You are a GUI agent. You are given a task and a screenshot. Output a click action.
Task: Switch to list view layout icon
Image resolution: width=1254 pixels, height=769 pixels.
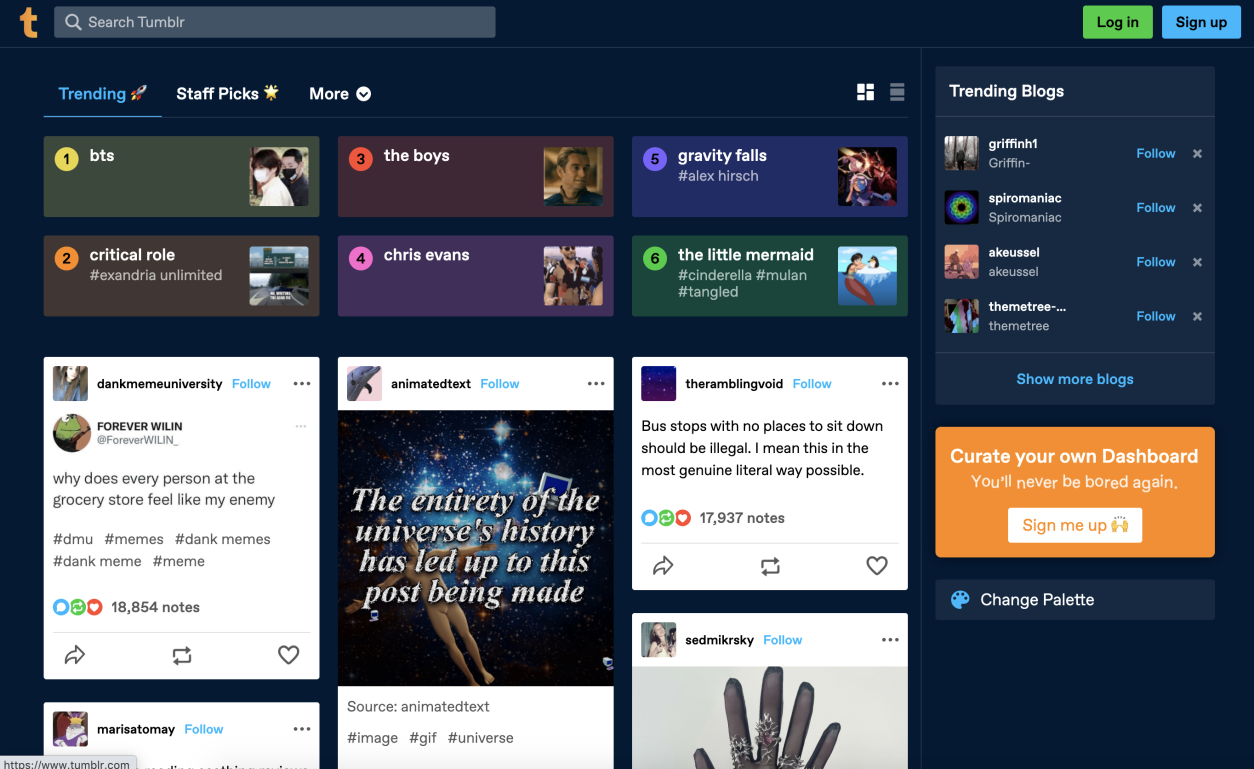click(897, 92)
